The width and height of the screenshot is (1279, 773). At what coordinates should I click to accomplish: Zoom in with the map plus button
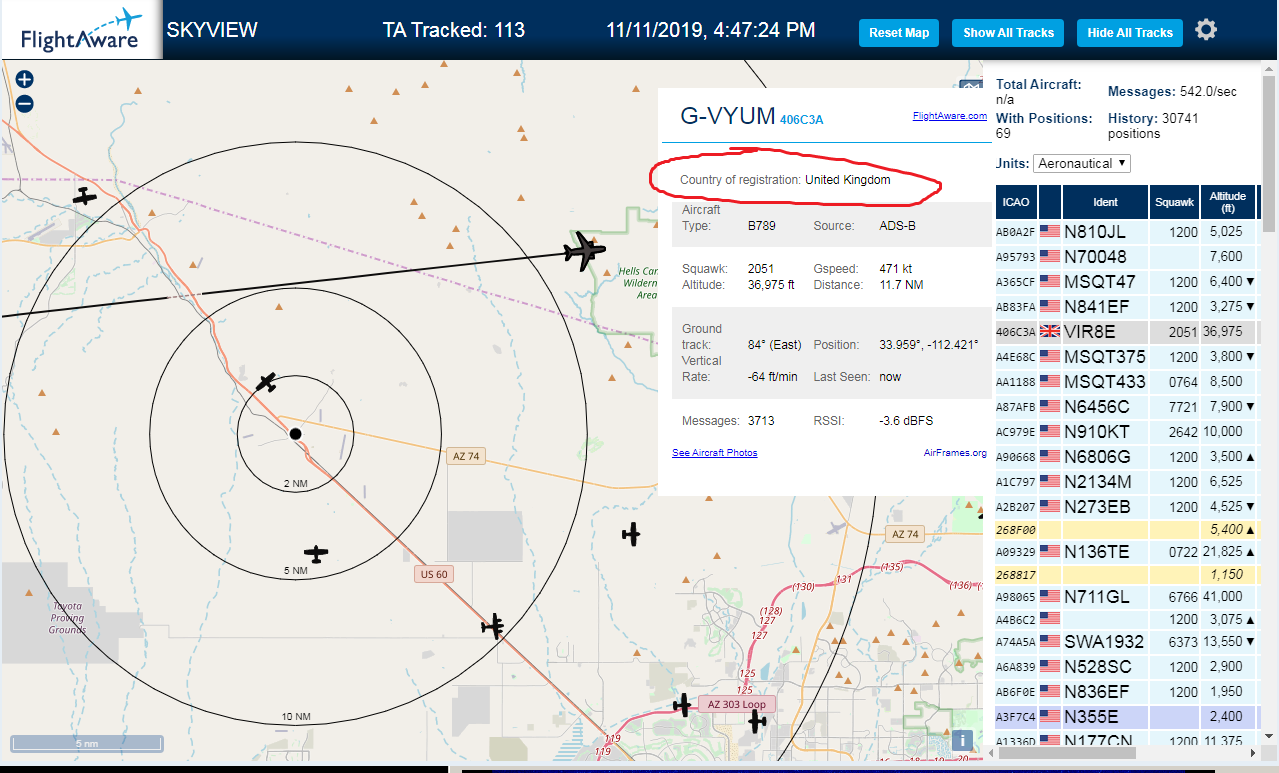(25, 79)
